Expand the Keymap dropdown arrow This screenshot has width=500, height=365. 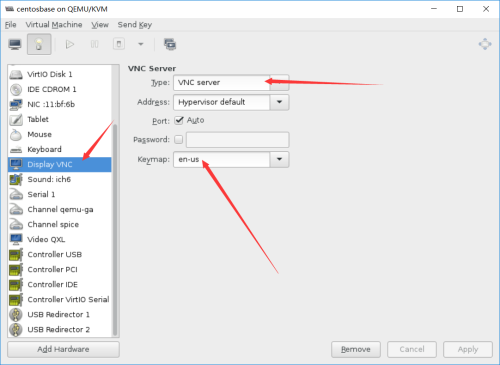[x=279, y=159]
